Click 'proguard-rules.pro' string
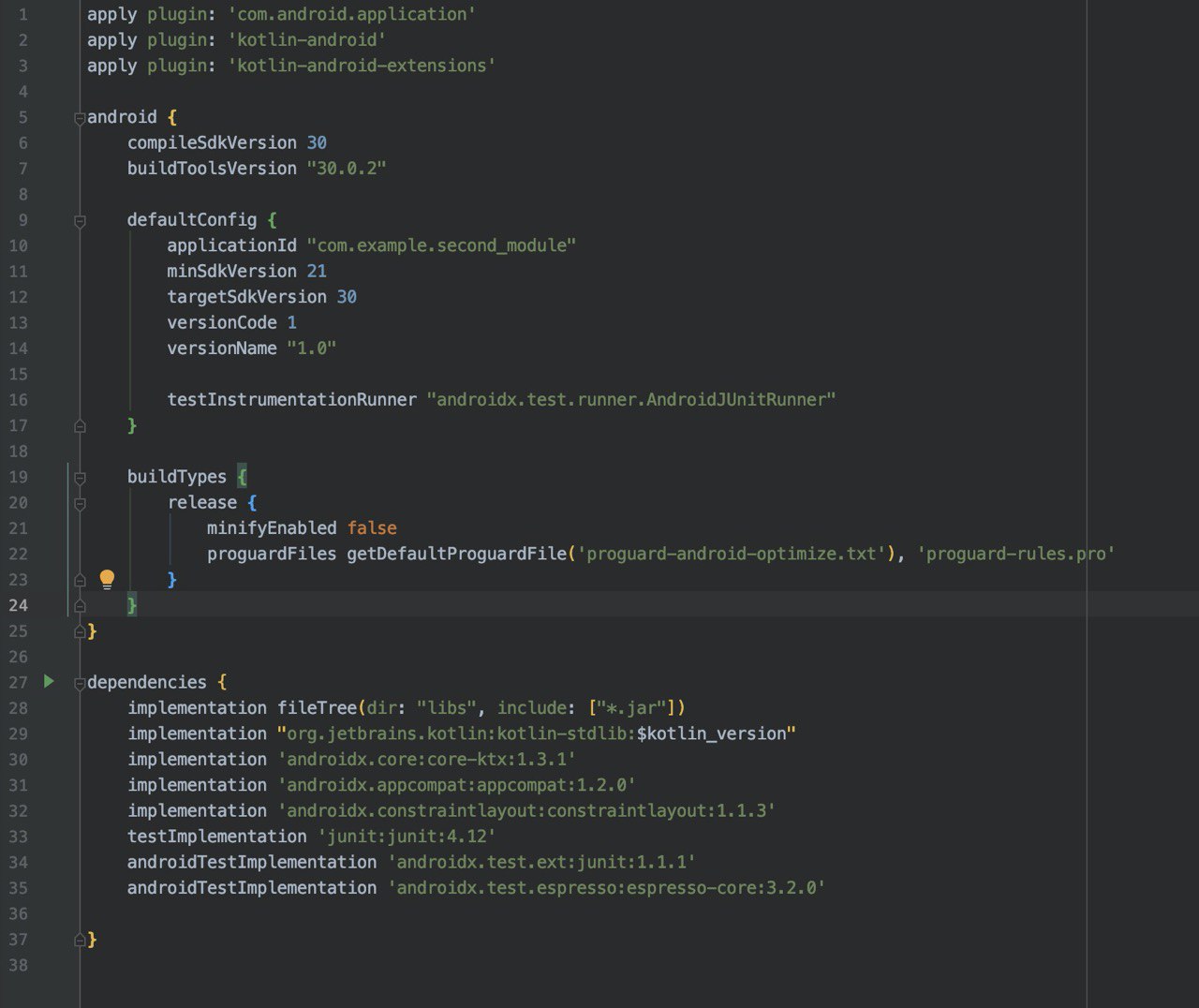This screenshot has height=1008, width=1199. pyautogui.click(x=1015, y=554)
